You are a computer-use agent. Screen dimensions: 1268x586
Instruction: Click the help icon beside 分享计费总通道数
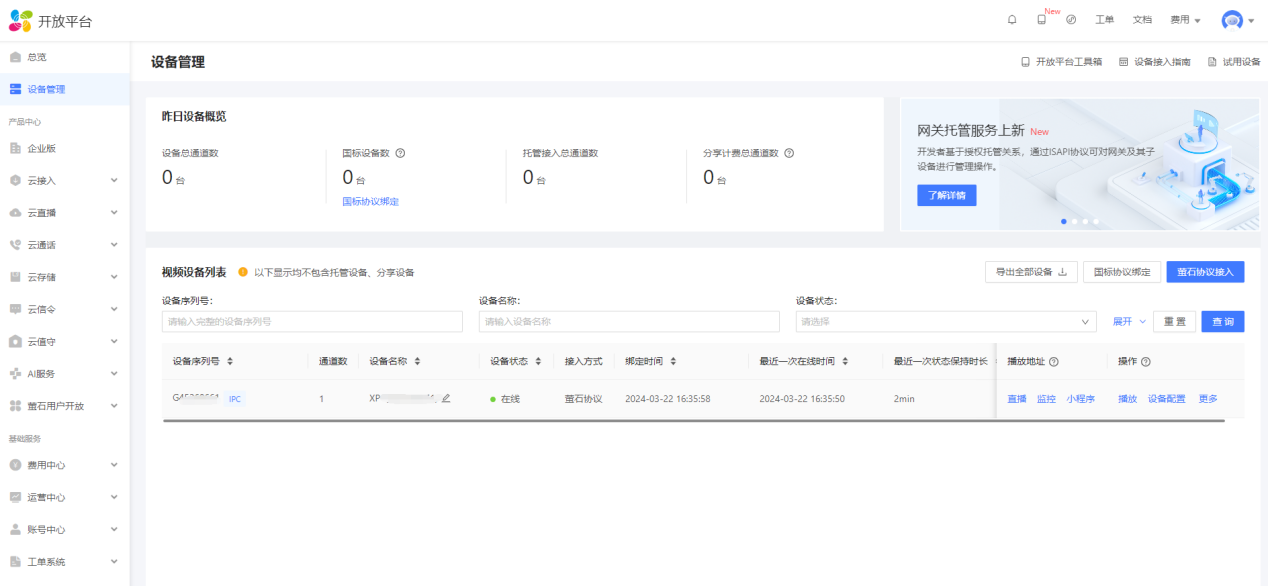[x=789, y=153]
